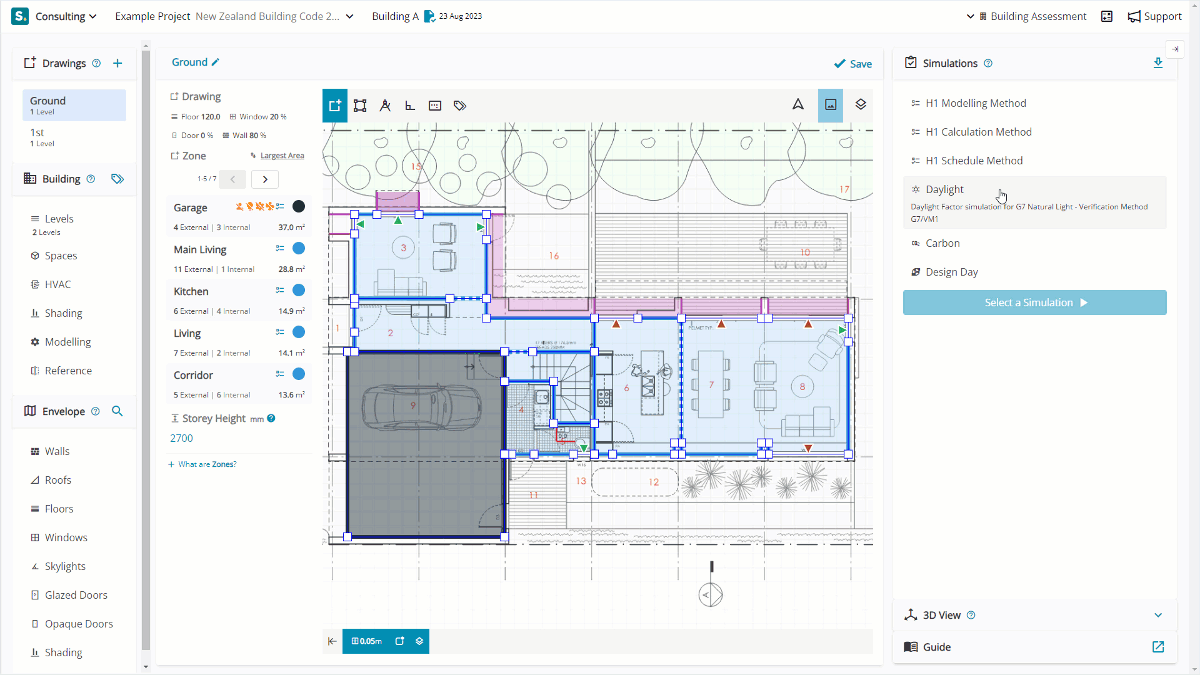Viewport: 1200px width, 675px height.
Task: Select the Design Day simulation
Action: [x=952, y=272]
